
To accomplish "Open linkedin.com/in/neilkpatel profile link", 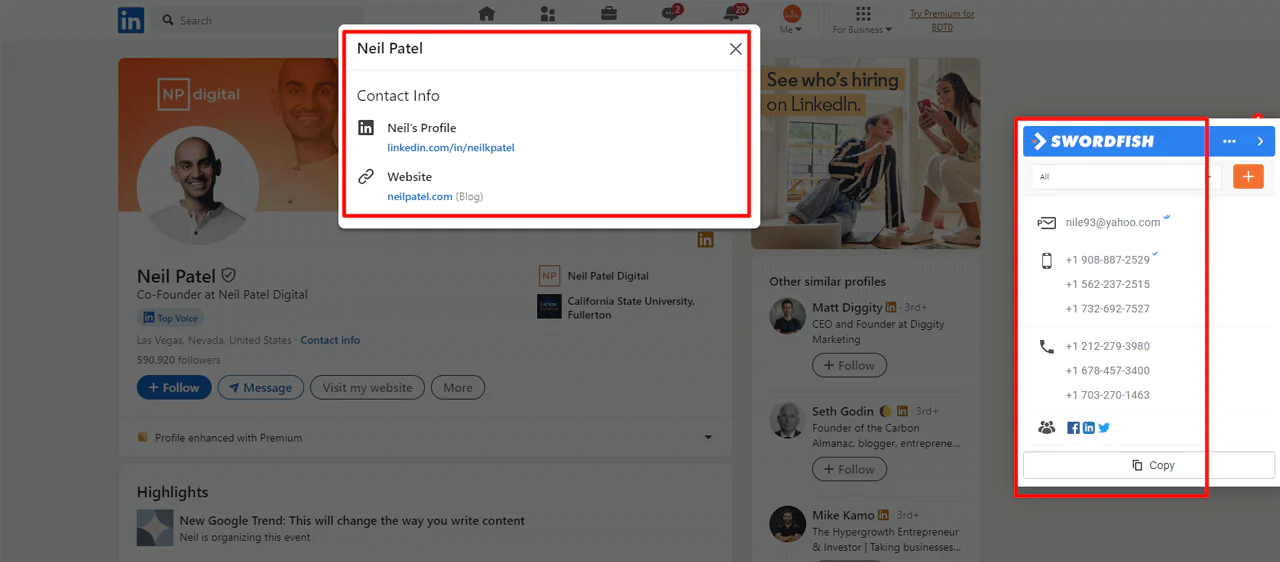I will click(x=451, y=148).
